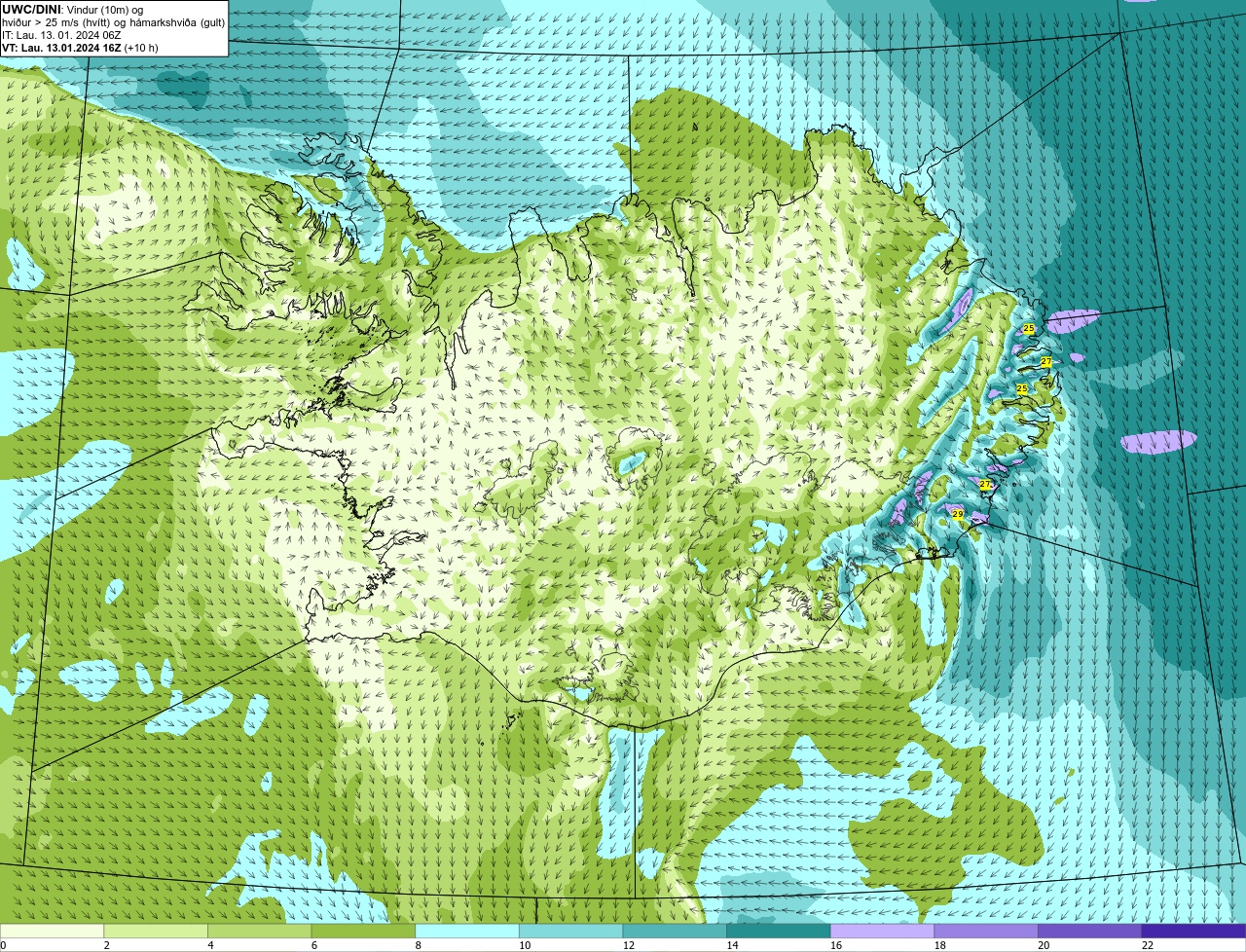Viewport: 1246px width, 952px height.
Task: Select the 16–18 m/s lavender legend swatch
Action: tap(882, 931)
